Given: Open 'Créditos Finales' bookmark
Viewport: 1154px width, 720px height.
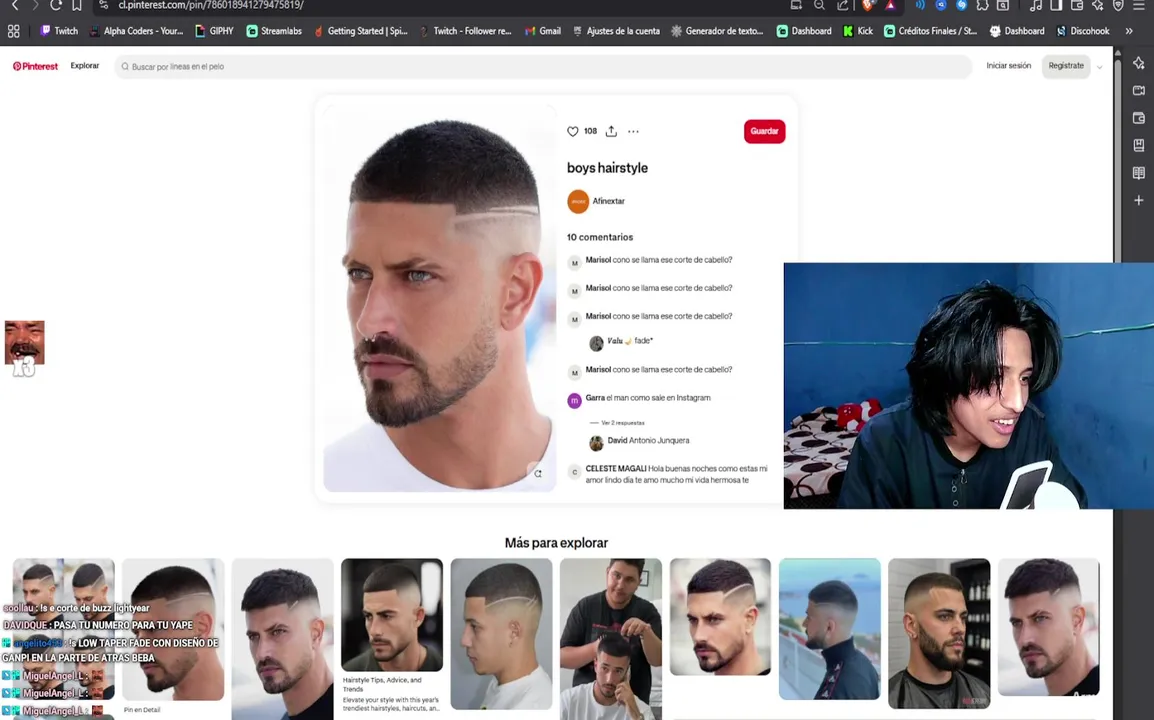Looking at the screenshot, I should click(930, 31).
